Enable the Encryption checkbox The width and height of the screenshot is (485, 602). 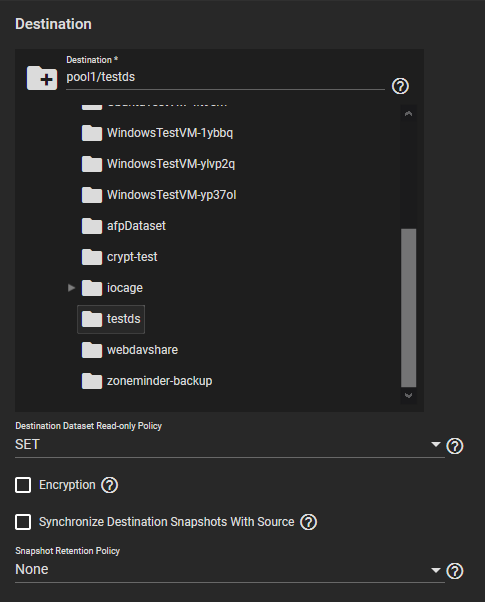23,485
